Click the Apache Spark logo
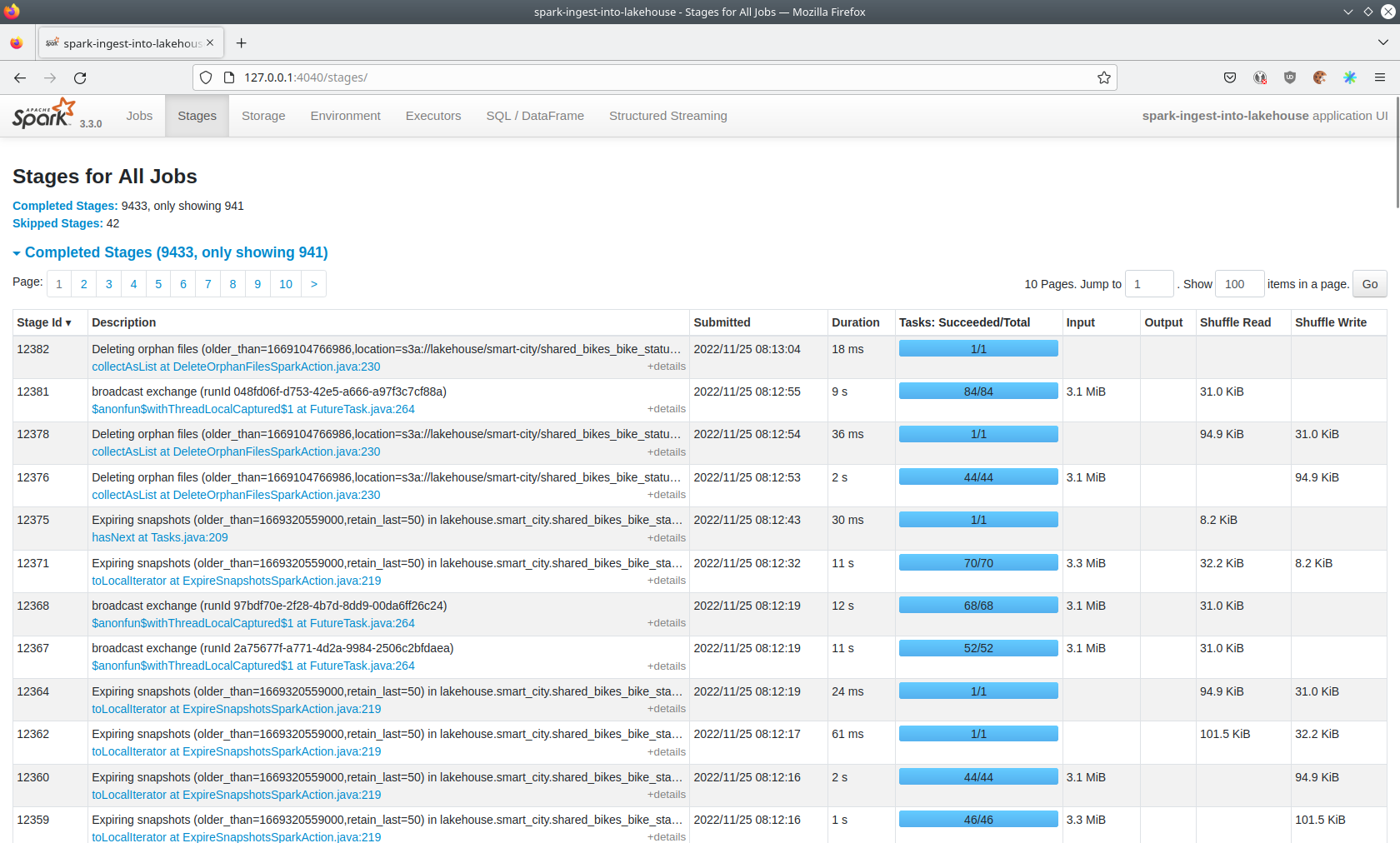 click(44, 114)
